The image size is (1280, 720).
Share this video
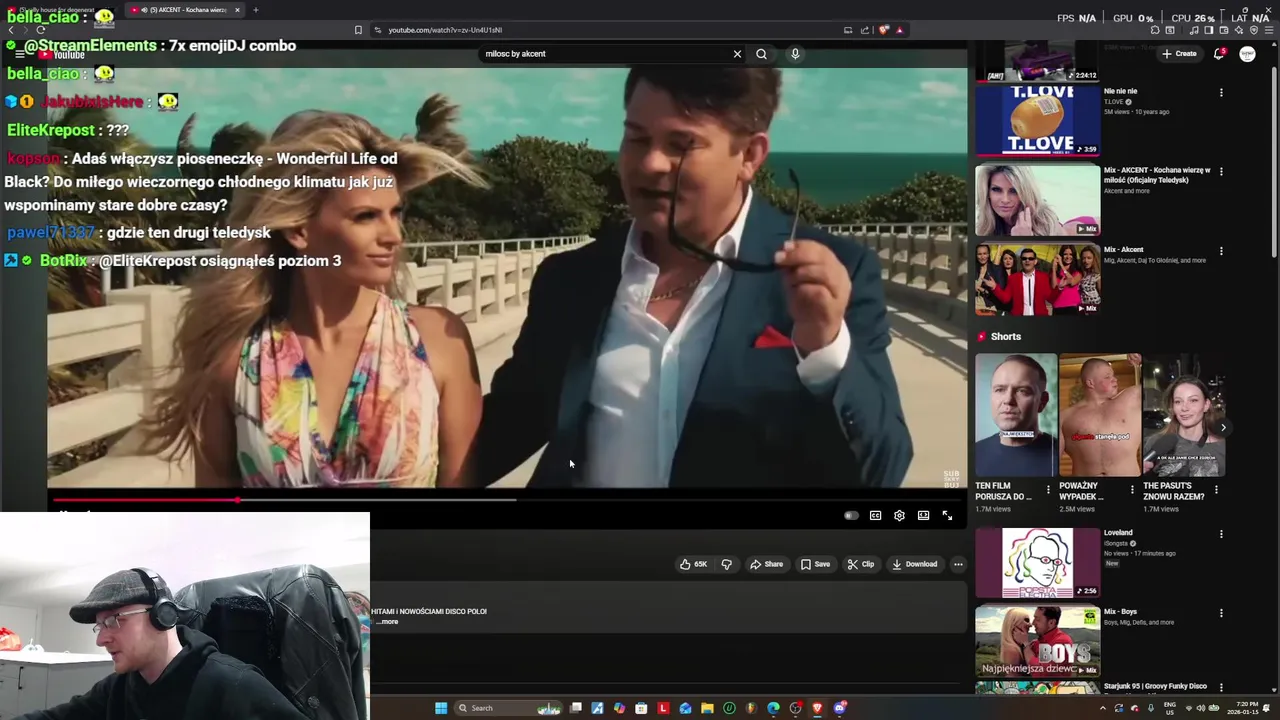[766, 564]
